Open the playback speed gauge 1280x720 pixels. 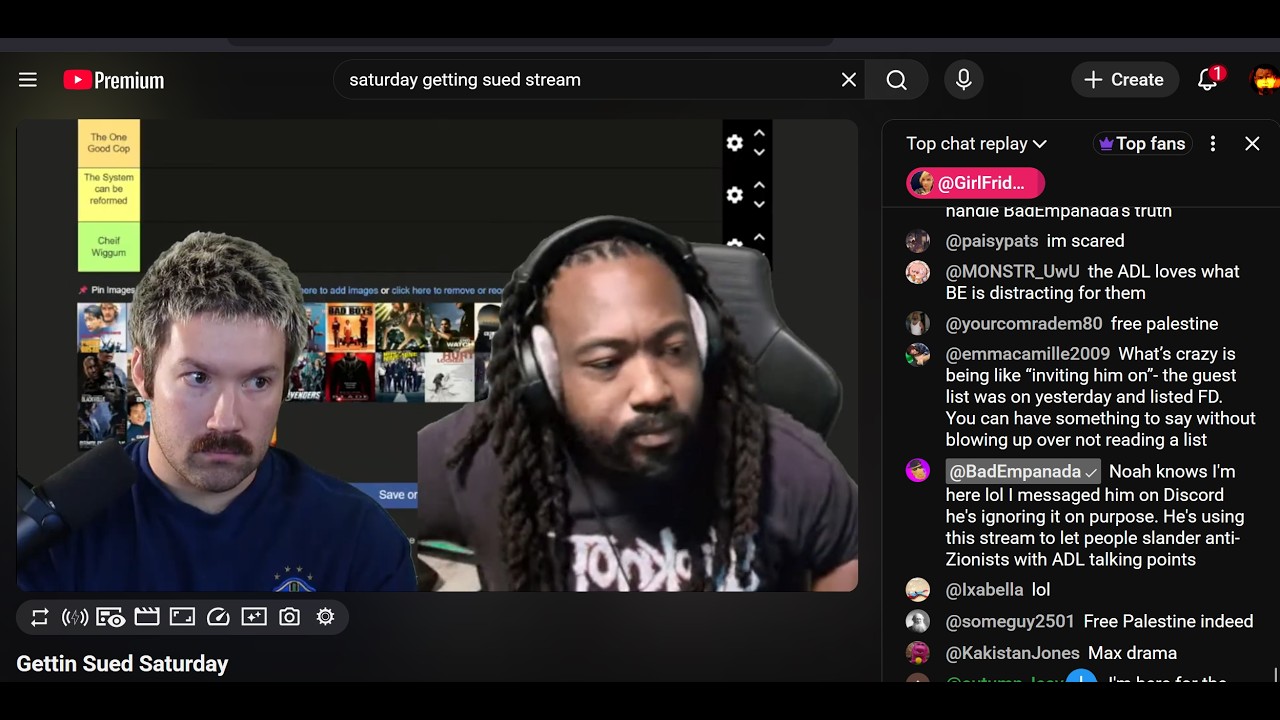(x=218, y=618)
